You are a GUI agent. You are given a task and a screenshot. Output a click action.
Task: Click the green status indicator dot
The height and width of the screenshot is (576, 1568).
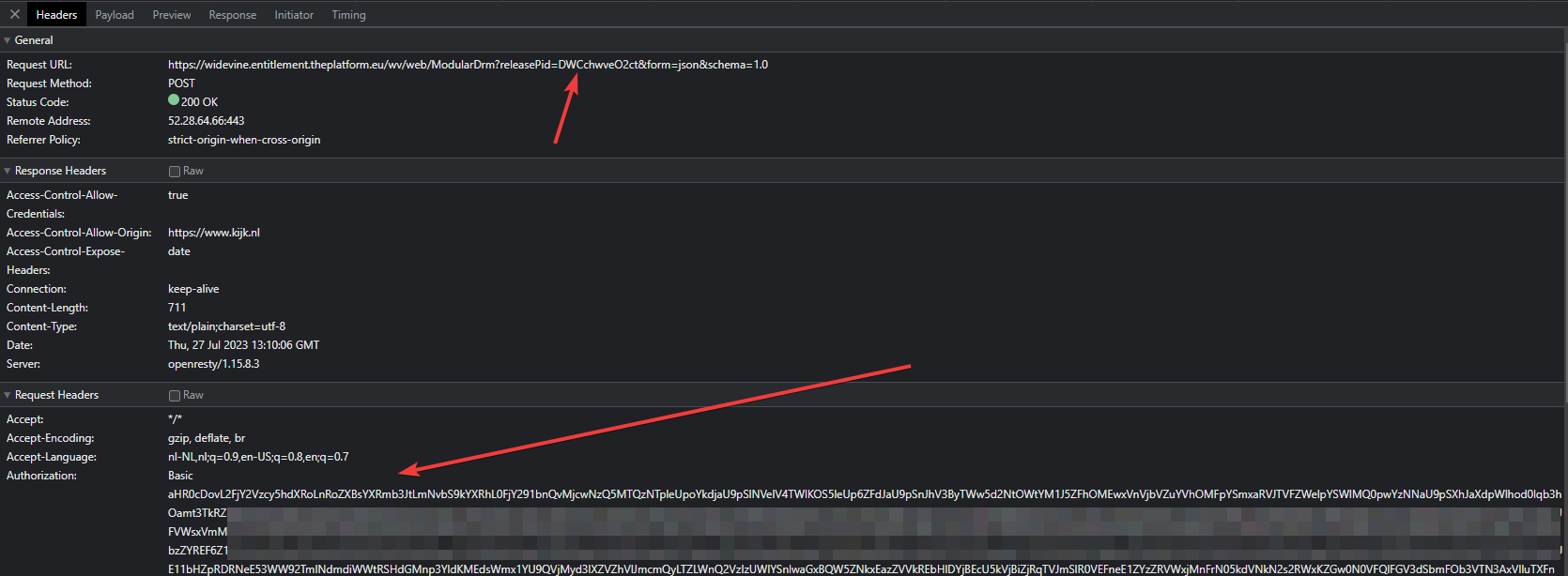[174, 99]
